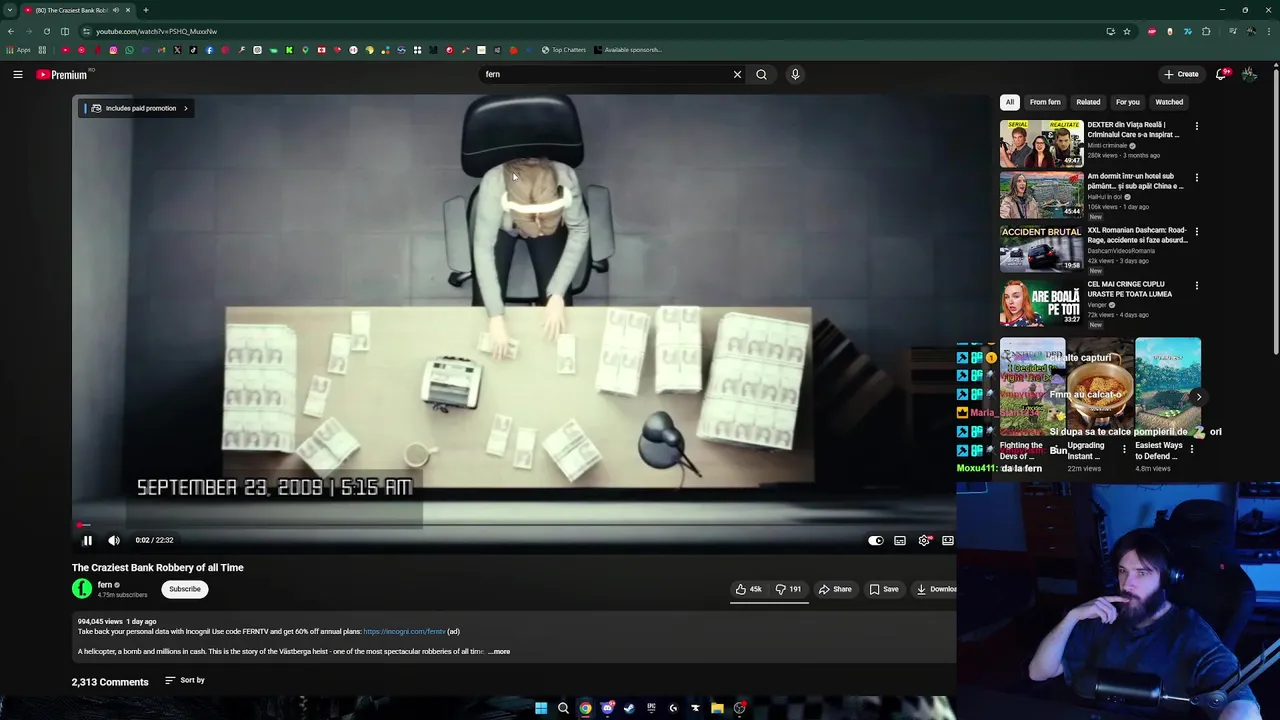Image resolution: width=1280 pixels, height=720 pixels.
Task: Open Discord from the taskbar
Action: tap(607, 708)
